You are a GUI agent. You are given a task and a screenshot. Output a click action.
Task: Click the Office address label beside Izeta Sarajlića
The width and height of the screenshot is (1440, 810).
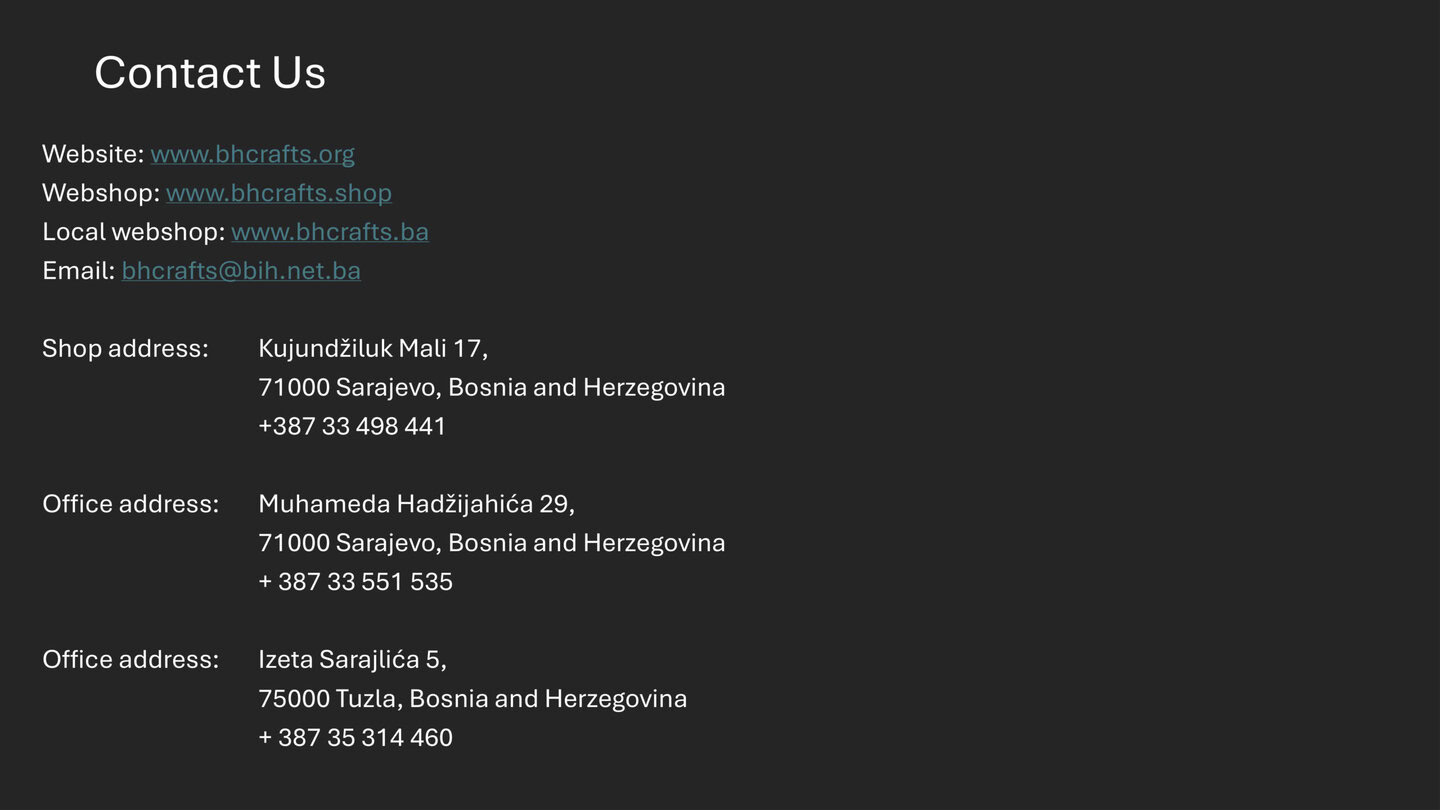[x=130, y=660]
